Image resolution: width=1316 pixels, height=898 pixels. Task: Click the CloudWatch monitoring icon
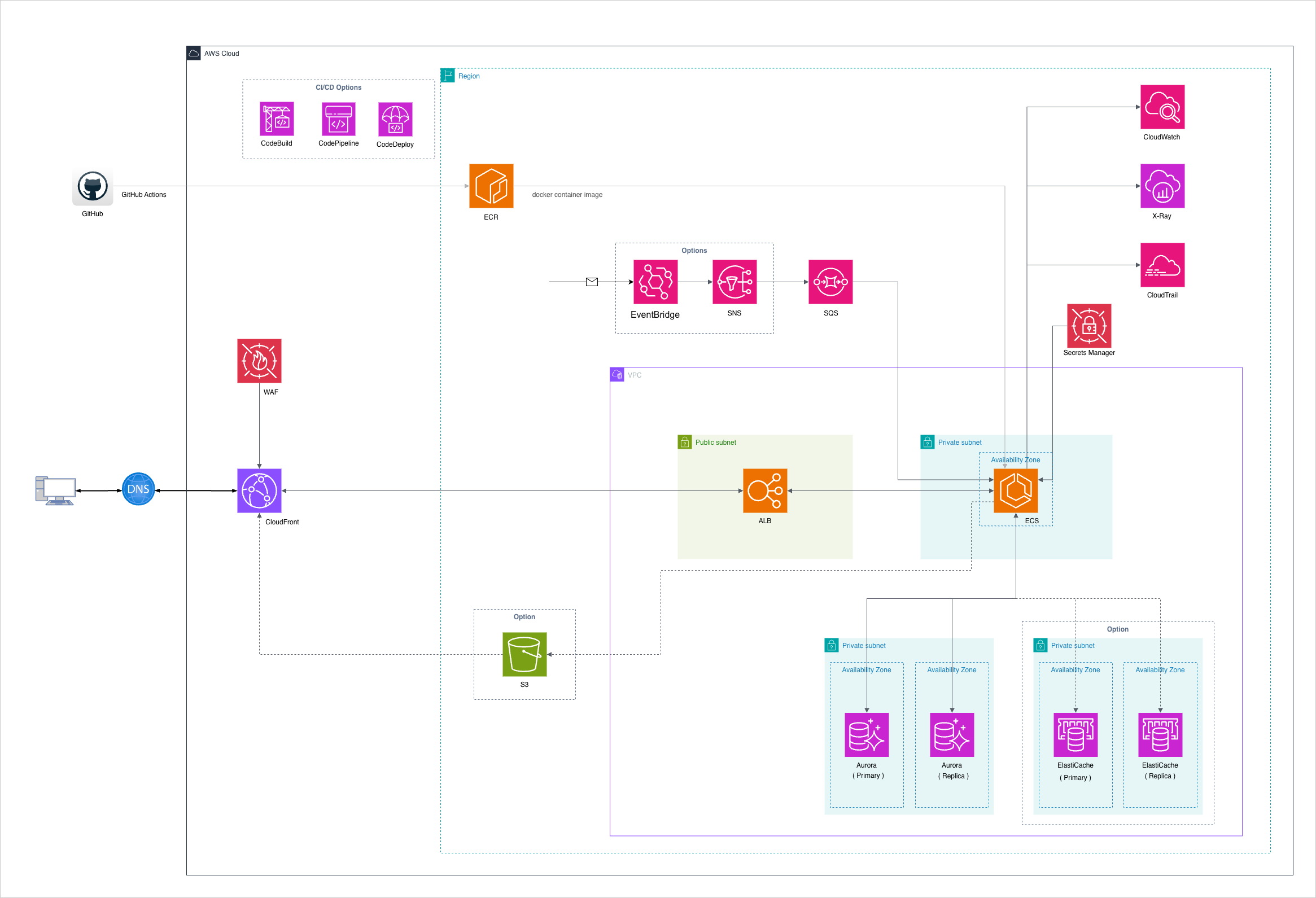point(1162,107)
